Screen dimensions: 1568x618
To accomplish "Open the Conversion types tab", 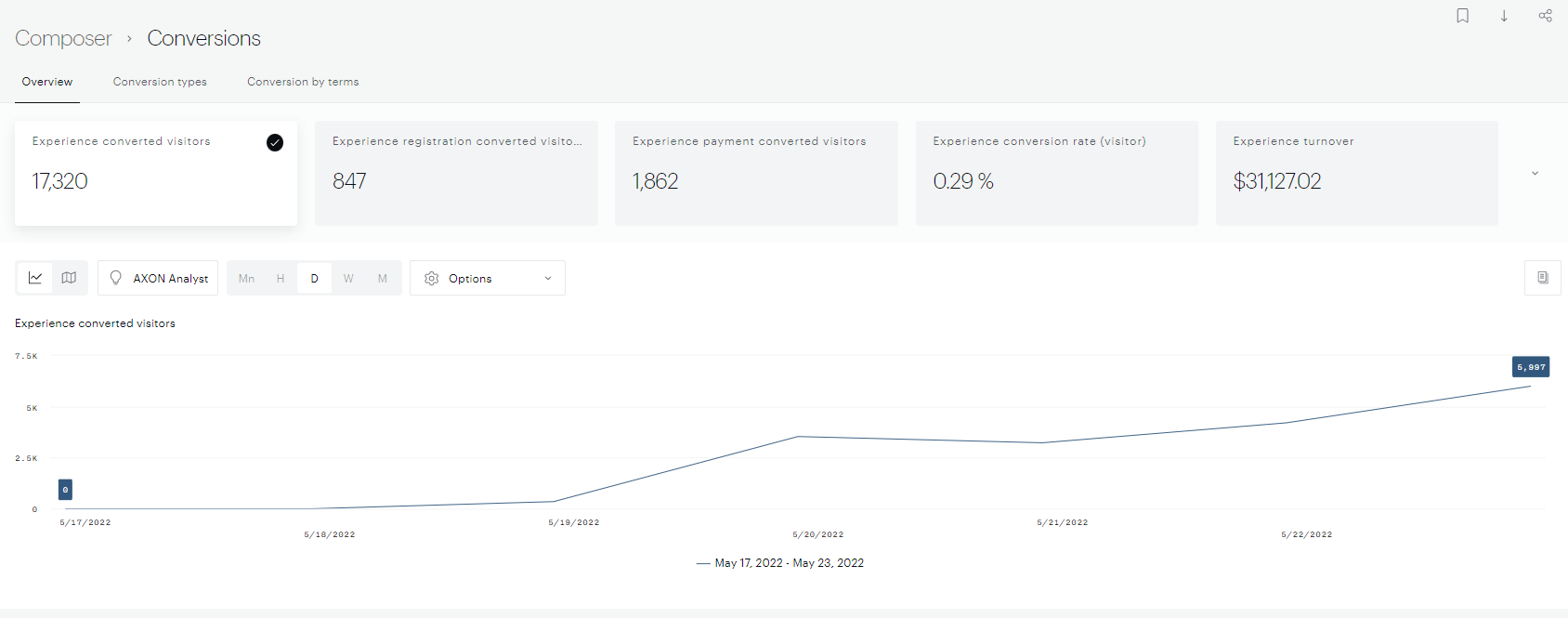I will click(160, 82).
